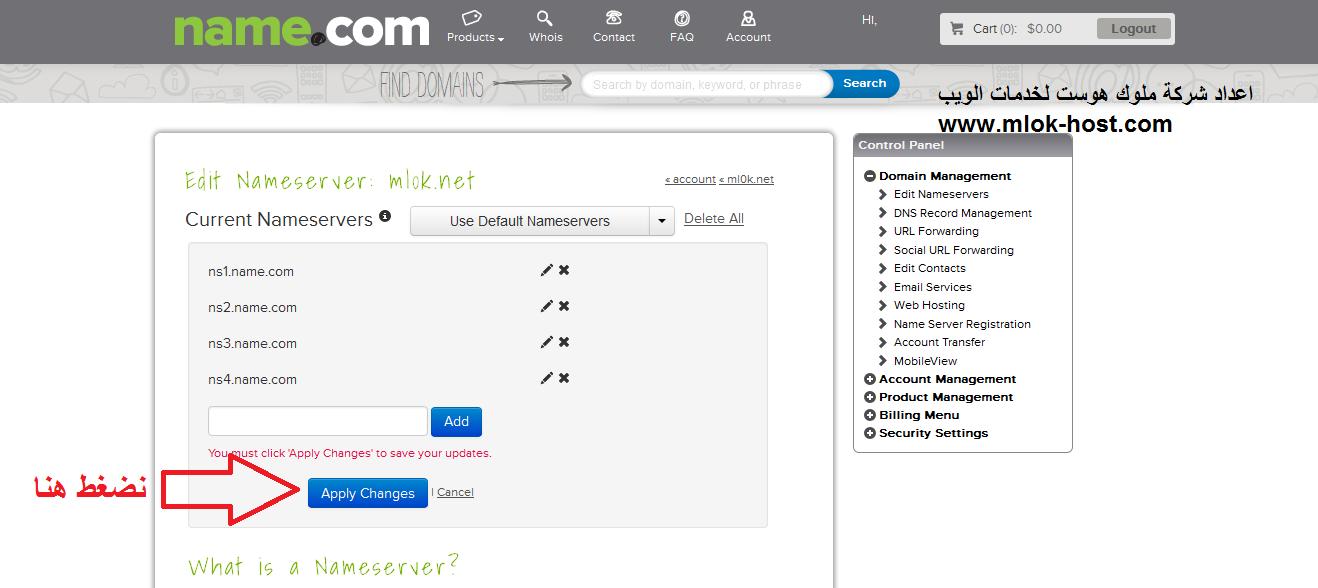Click the Cancel link
This screenshot has height=588, width=1318.
455,492
